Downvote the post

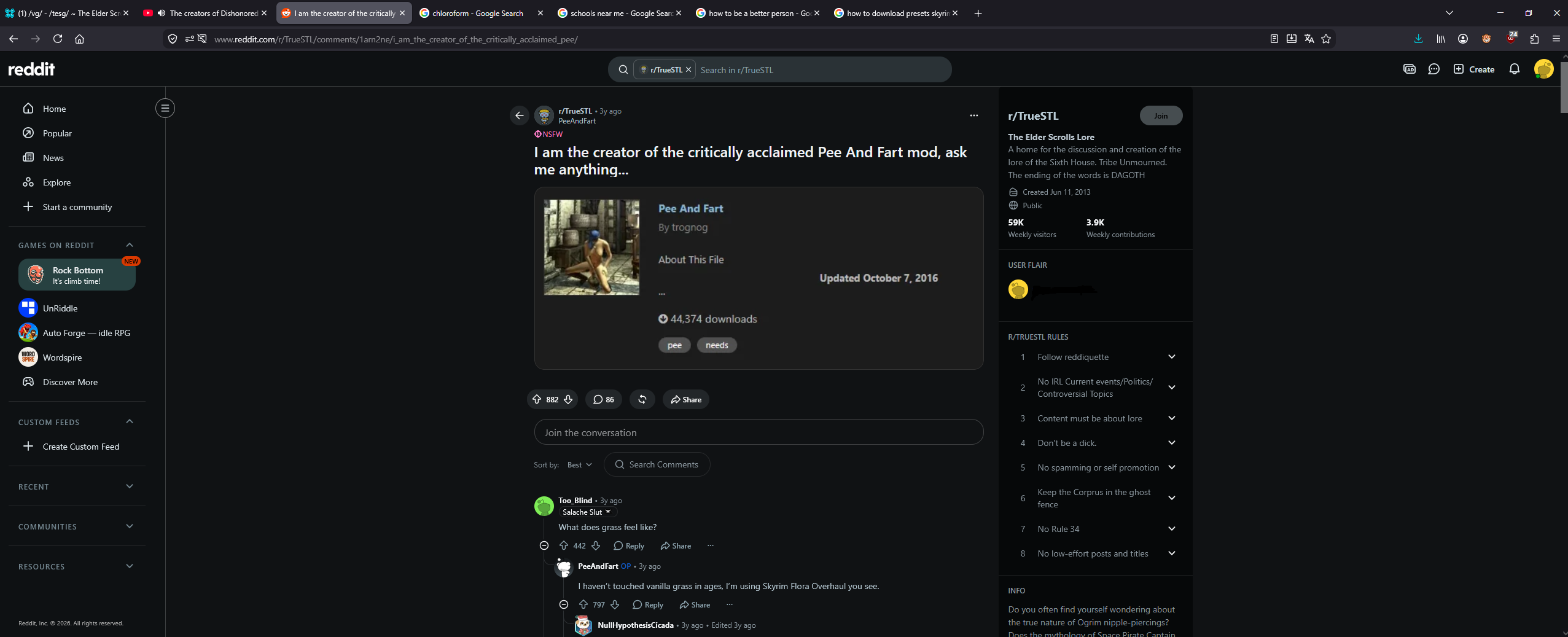pyautogui.click(x=568, y=399)
